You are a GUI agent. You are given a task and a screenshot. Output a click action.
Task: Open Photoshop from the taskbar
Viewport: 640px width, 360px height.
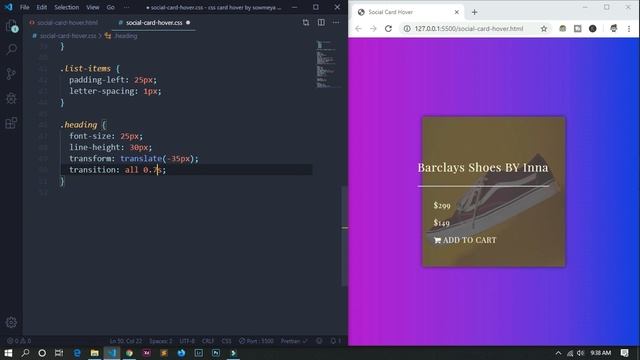click(216, 353)
